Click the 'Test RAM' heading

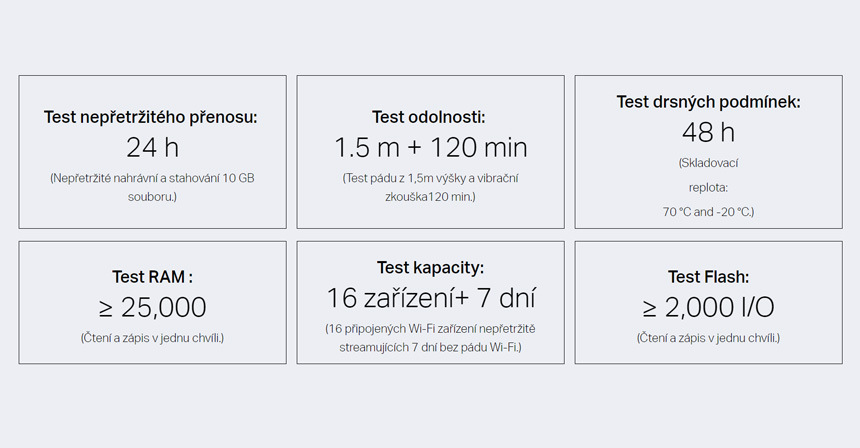[x=152, y=277]
